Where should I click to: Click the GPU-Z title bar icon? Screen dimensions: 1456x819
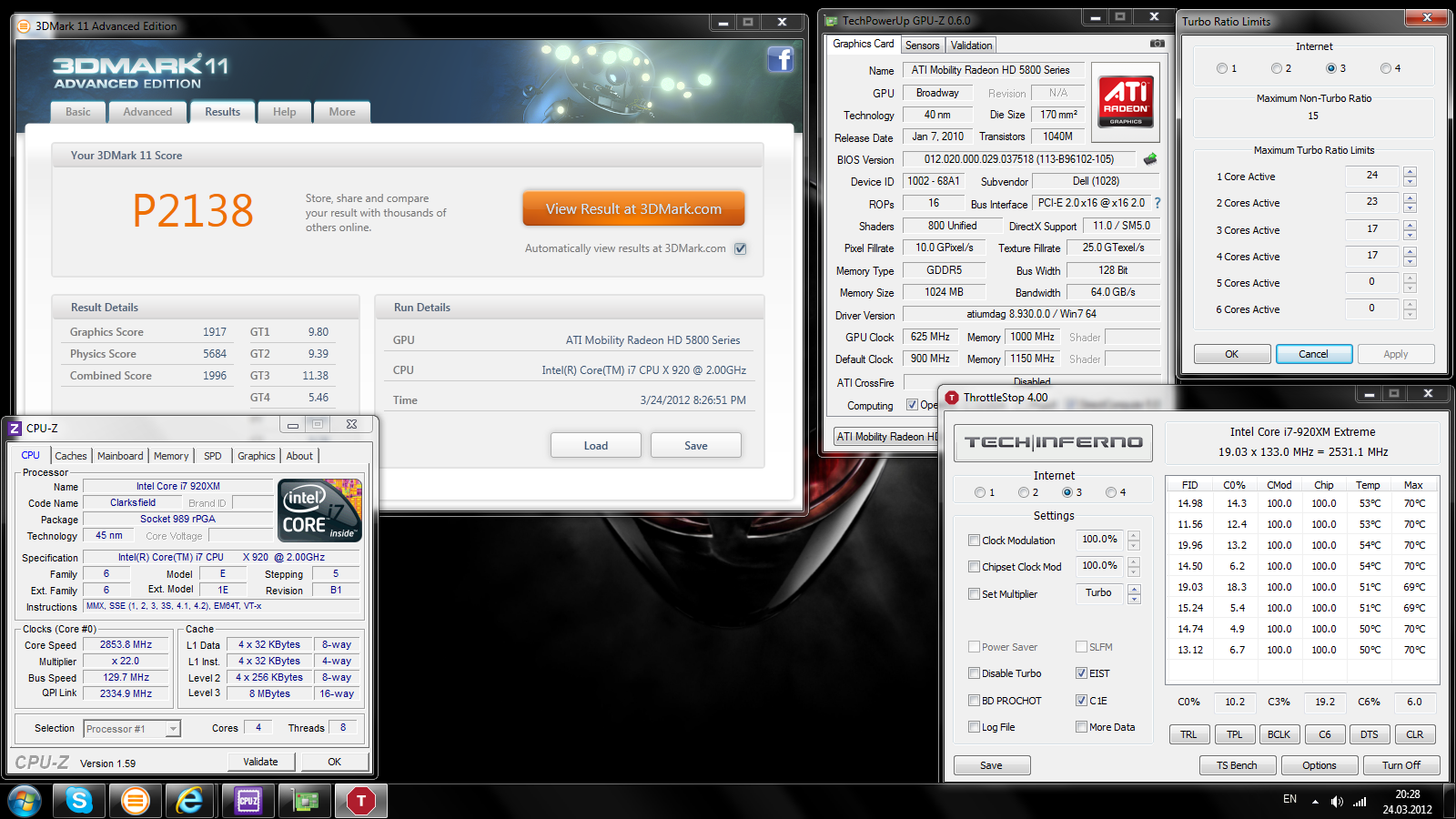[x=832, y=20]
